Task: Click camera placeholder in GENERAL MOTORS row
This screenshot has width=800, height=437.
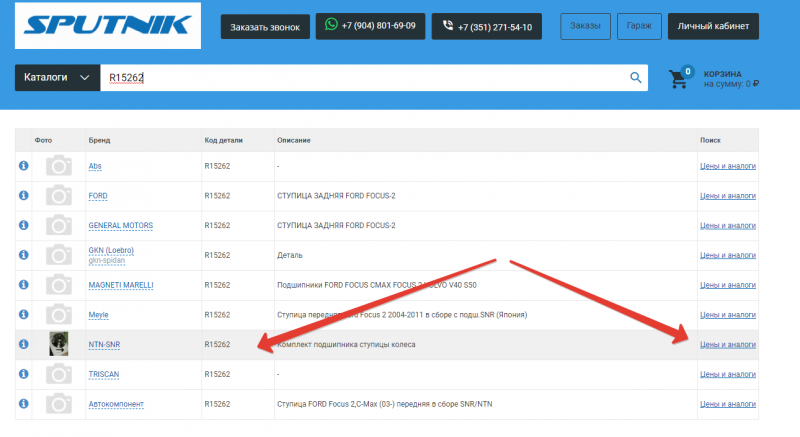Action: point(59,225)
